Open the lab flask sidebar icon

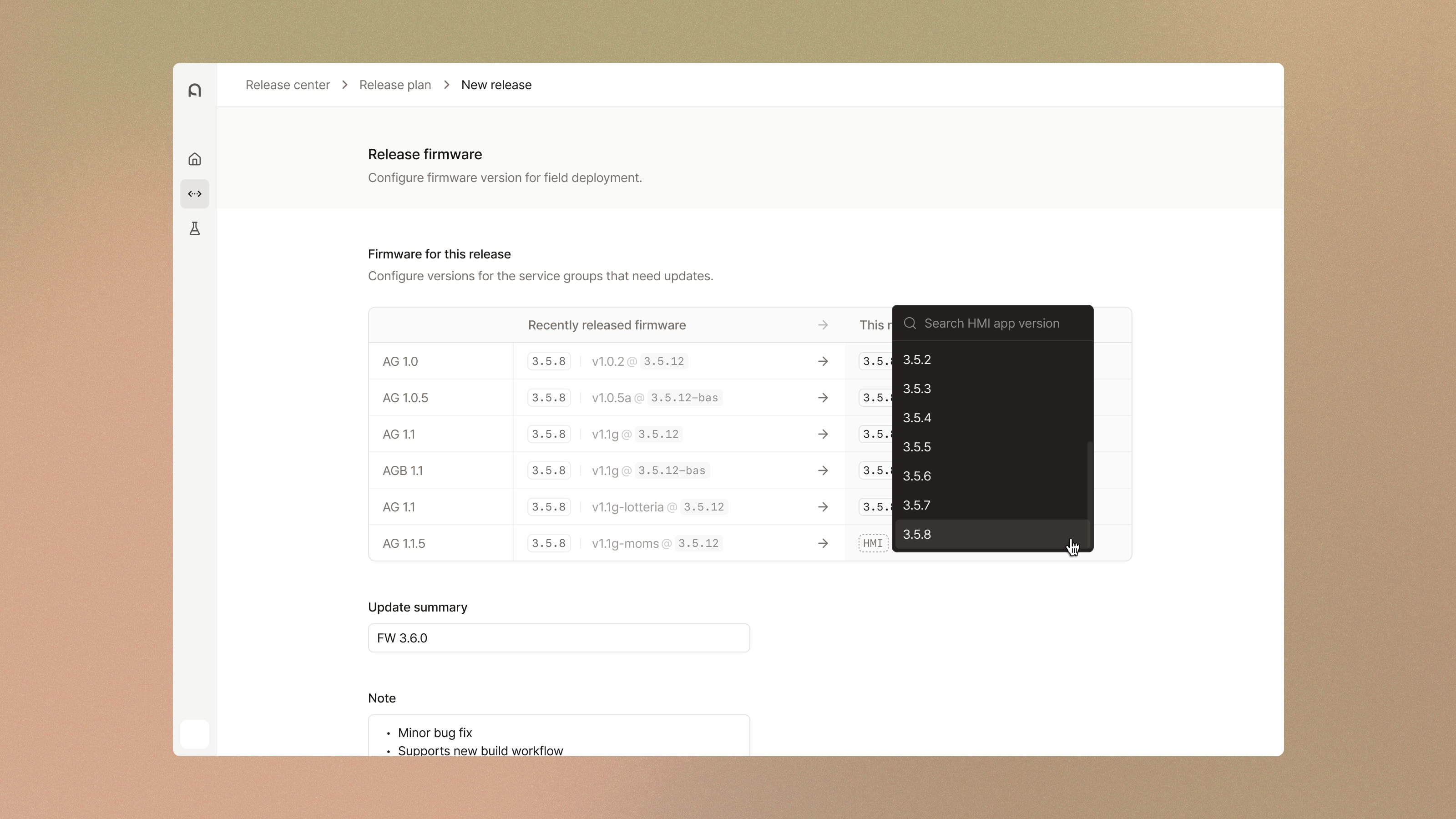coord(194,228)
